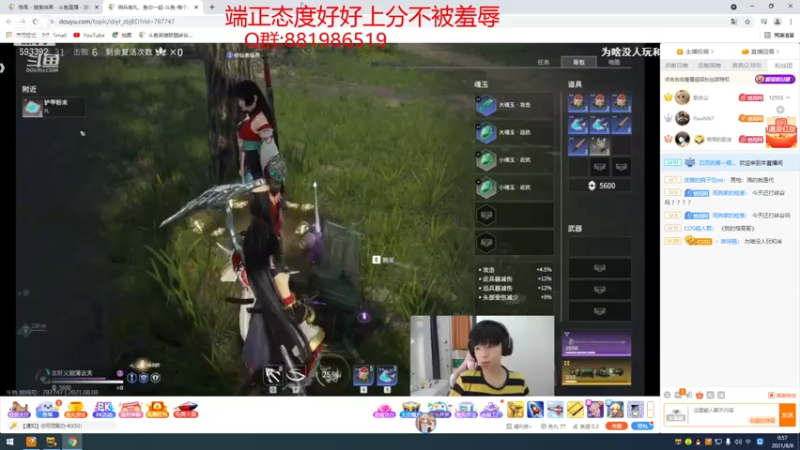
Task: Click the pink heart gift icon
Action: pos(384,410)
